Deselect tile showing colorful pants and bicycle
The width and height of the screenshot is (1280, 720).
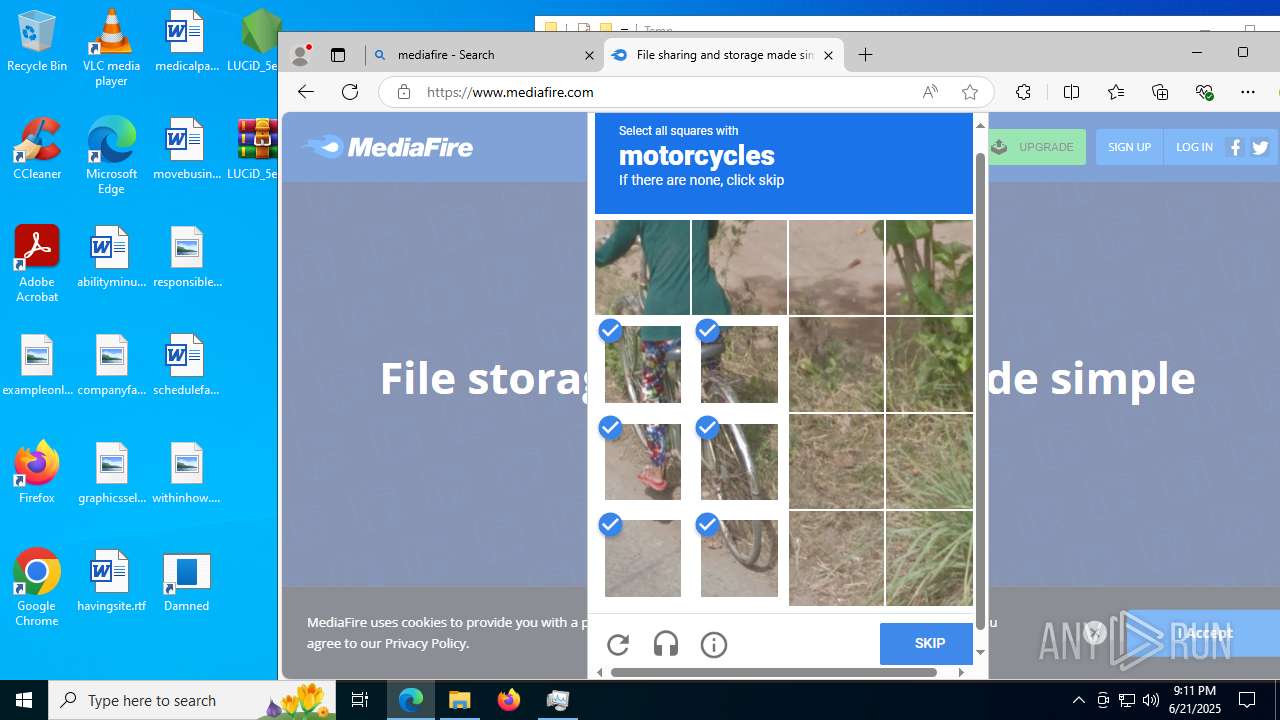pos(642,364)
